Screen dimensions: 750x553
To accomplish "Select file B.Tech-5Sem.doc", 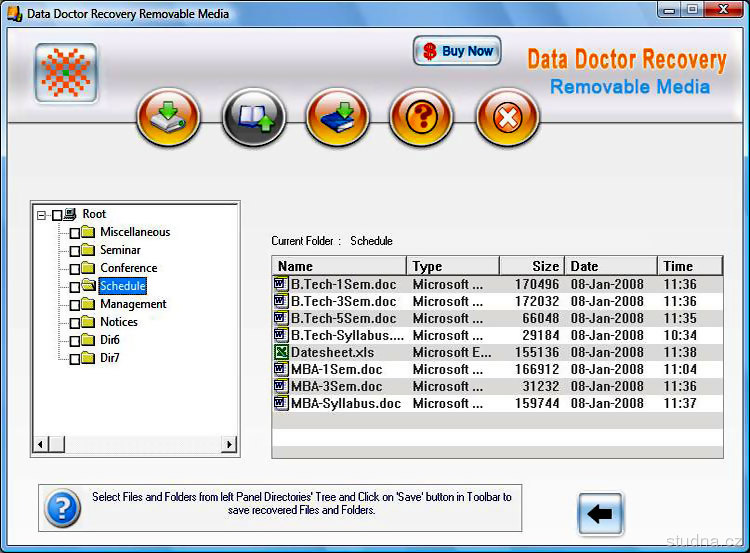I will [x=497, y=318].
